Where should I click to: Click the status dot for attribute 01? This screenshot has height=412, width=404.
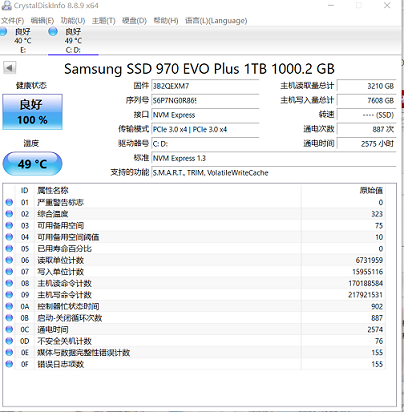point(9,202)
